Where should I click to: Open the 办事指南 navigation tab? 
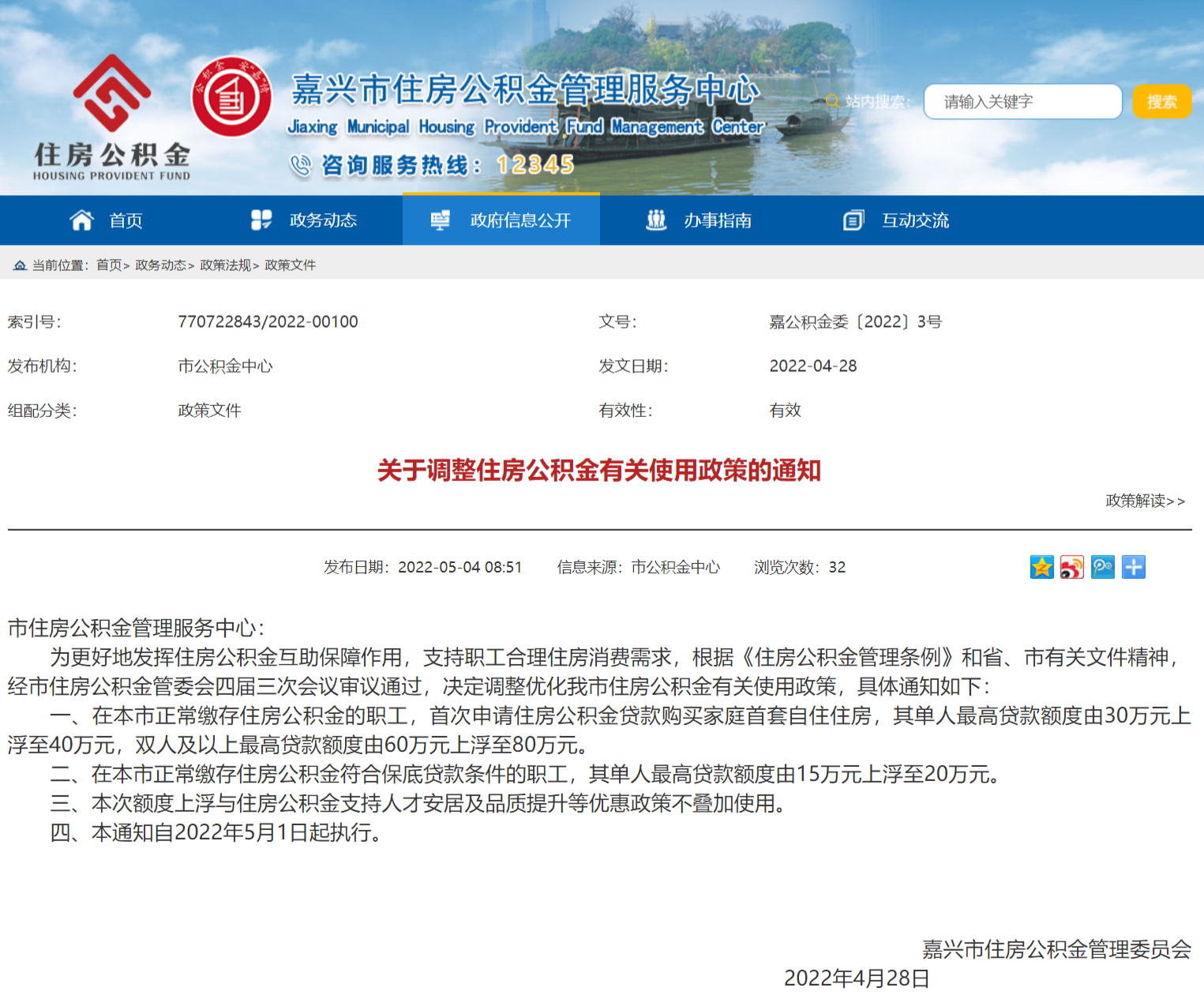(x=699, y=220)
